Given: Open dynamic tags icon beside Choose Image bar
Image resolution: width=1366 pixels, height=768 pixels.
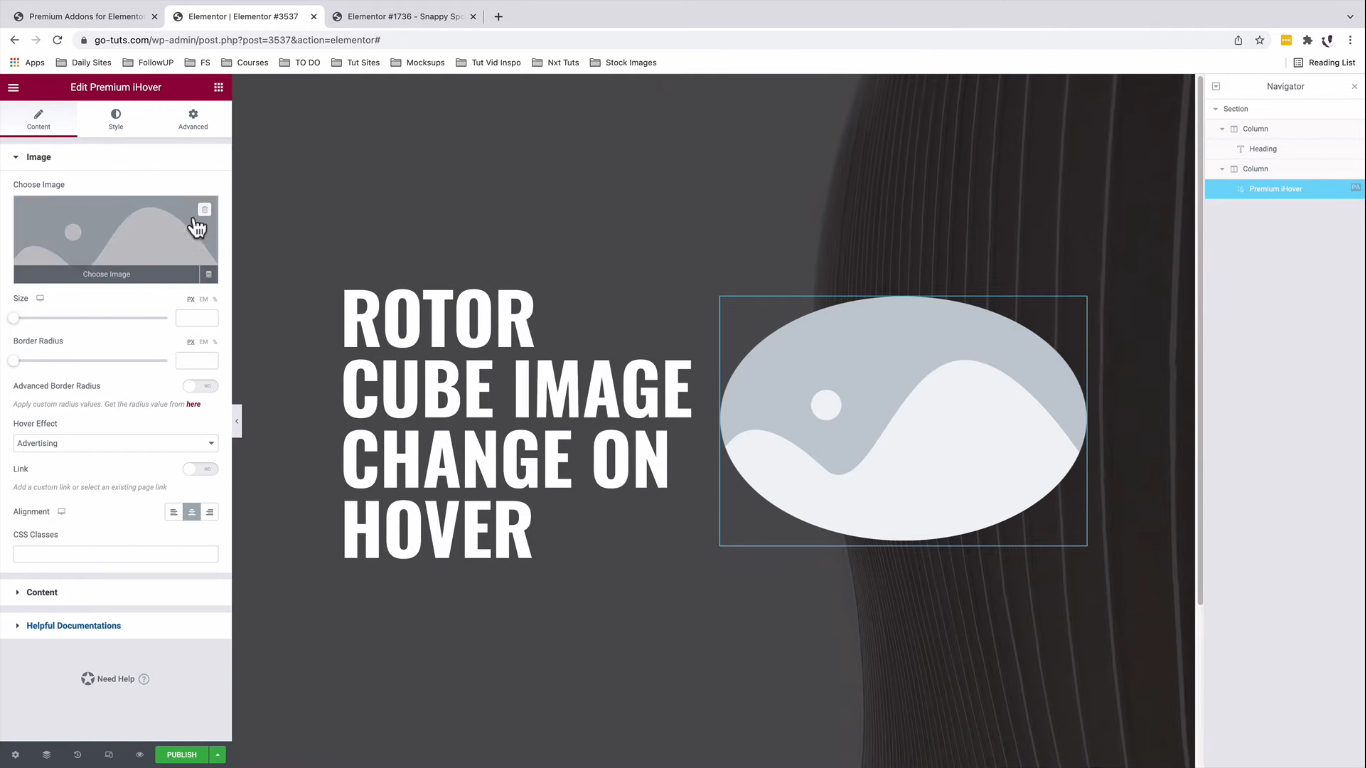Looking at the screenshot, I should coord(209,274).
